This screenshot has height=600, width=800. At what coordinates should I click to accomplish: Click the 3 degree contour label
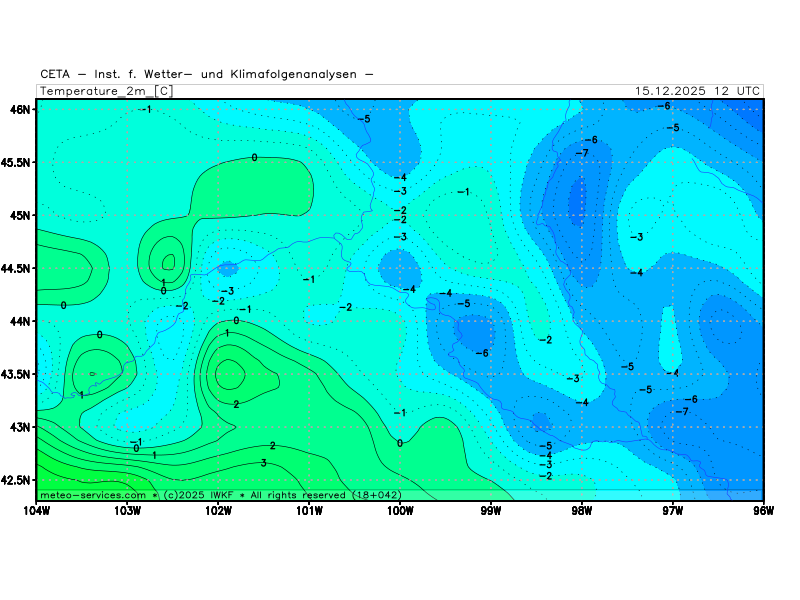(263, 463)
